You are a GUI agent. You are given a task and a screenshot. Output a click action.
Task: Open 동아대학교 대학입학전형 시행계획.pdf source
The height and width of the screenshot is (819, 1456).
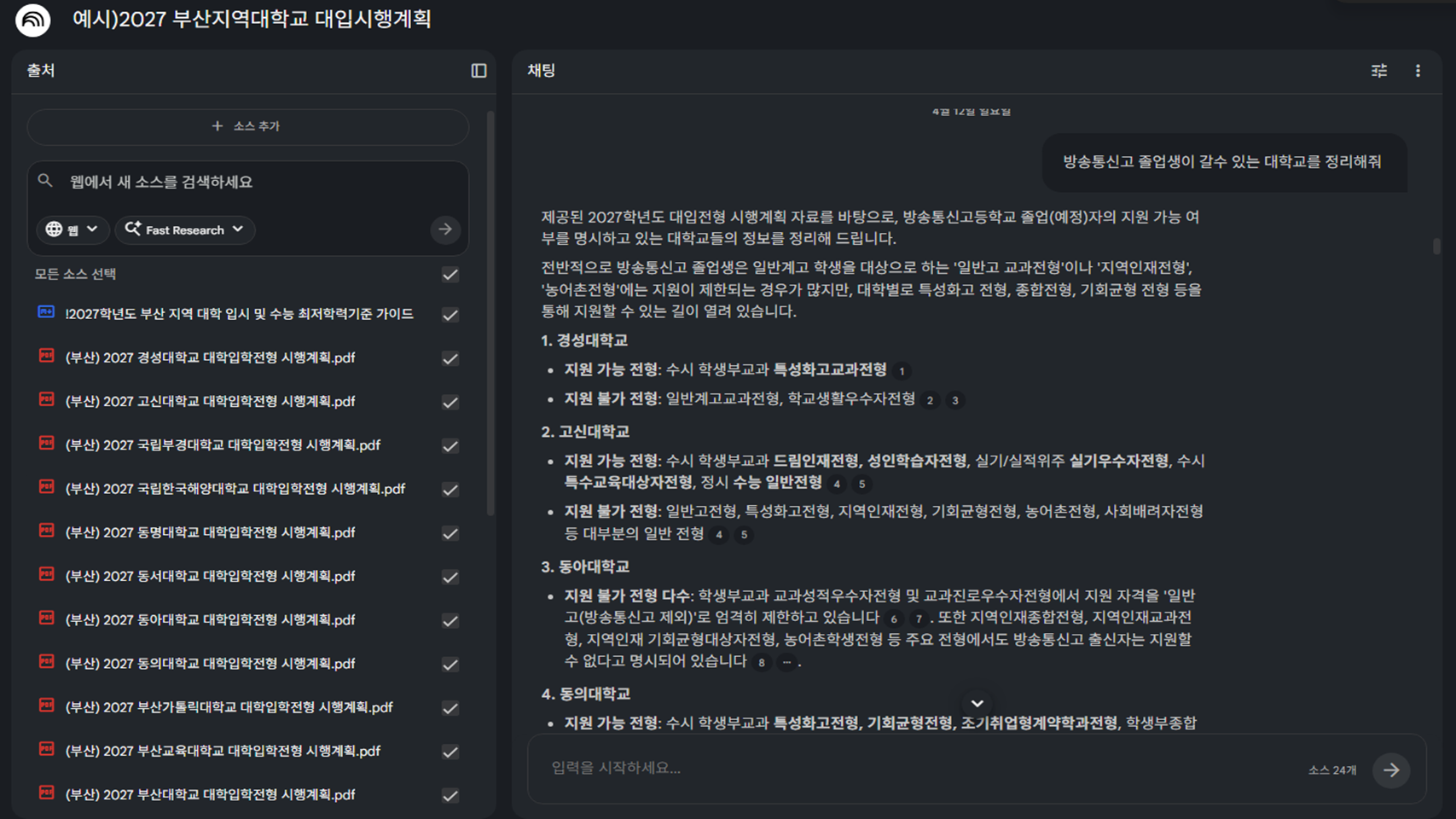pos(211,620)
